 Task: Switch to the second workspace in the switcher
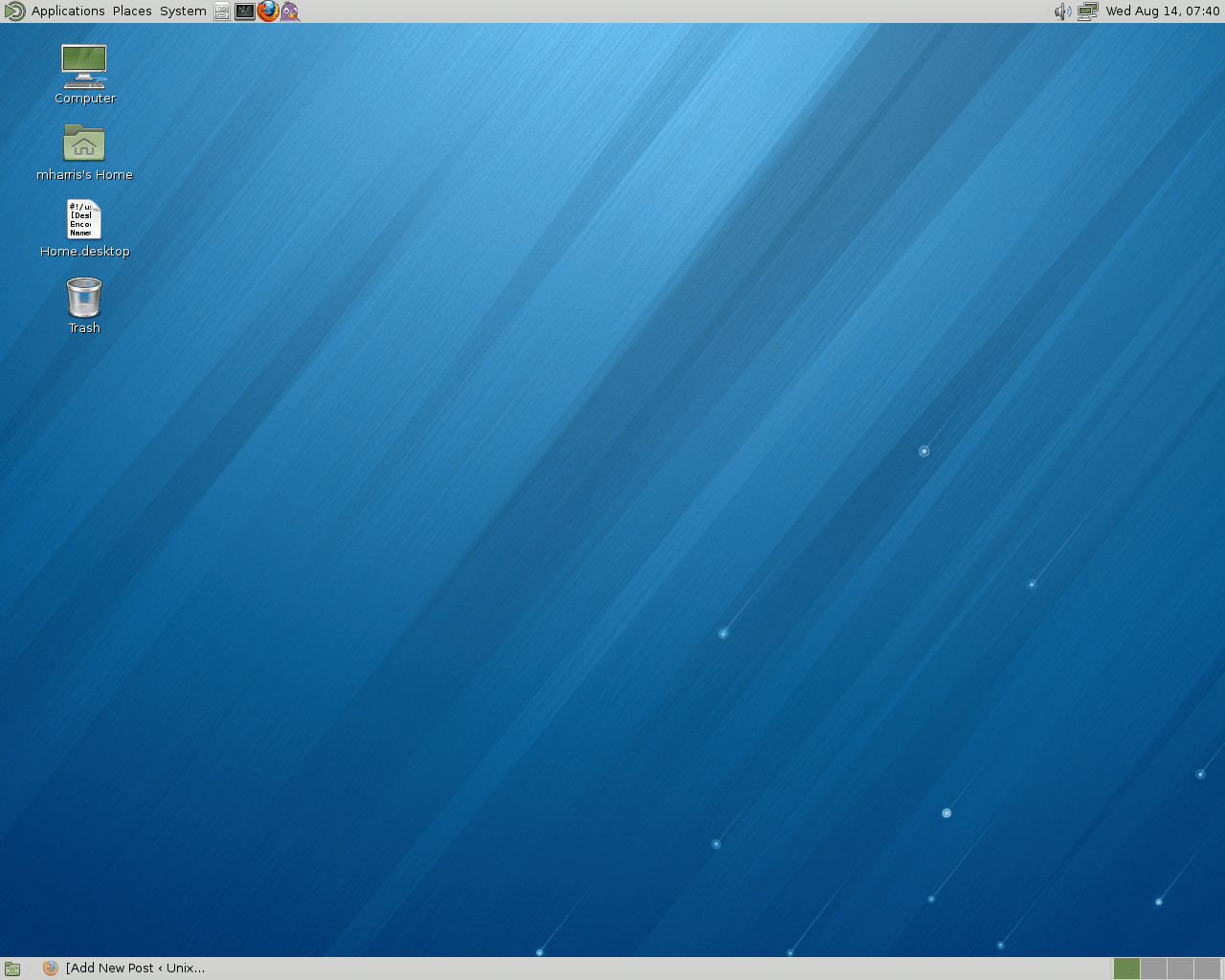point(1152,968)
